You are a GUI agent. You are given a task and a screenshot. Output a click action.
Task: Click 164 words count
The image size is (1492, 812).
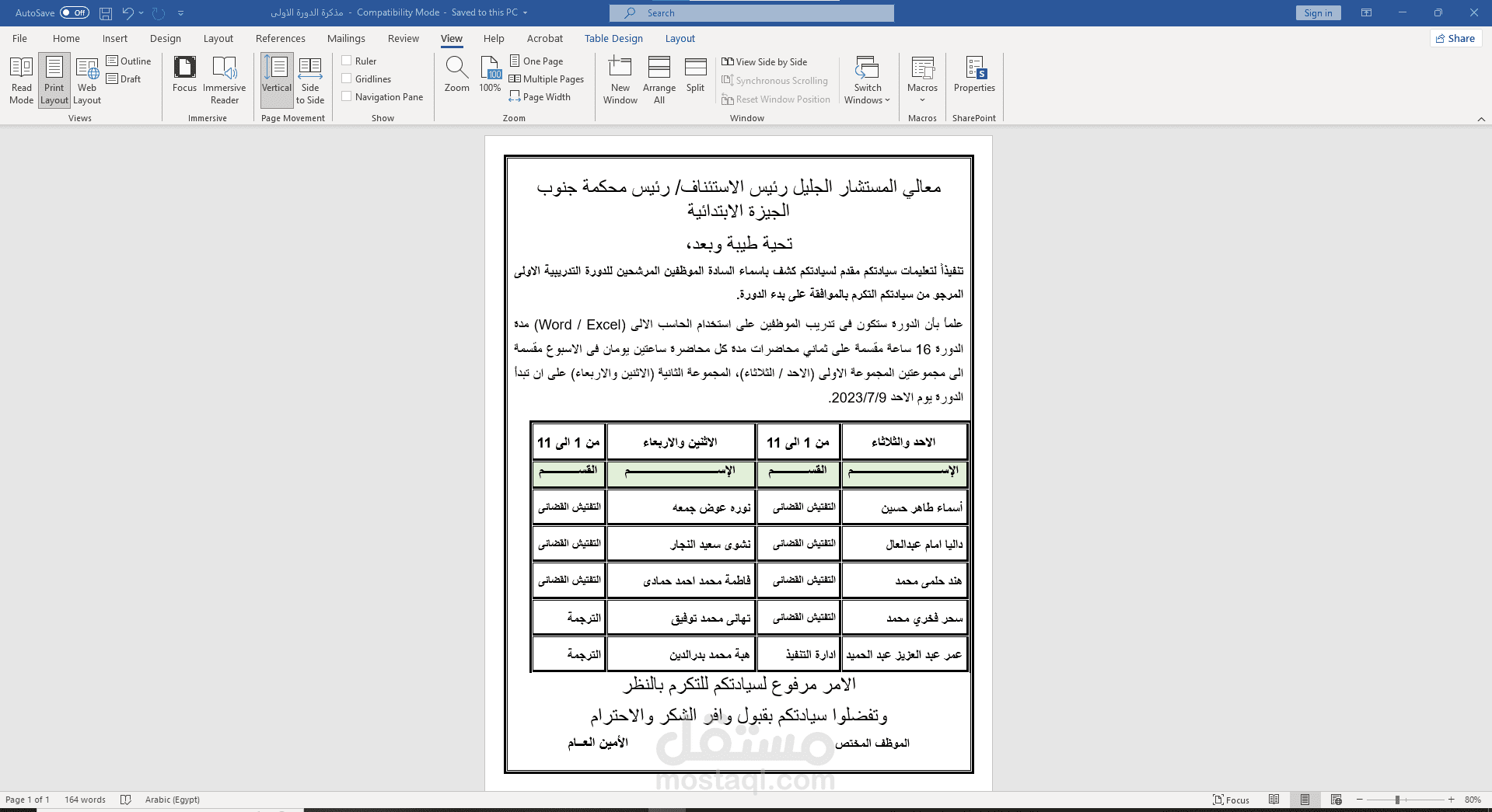tap(85, 800)
